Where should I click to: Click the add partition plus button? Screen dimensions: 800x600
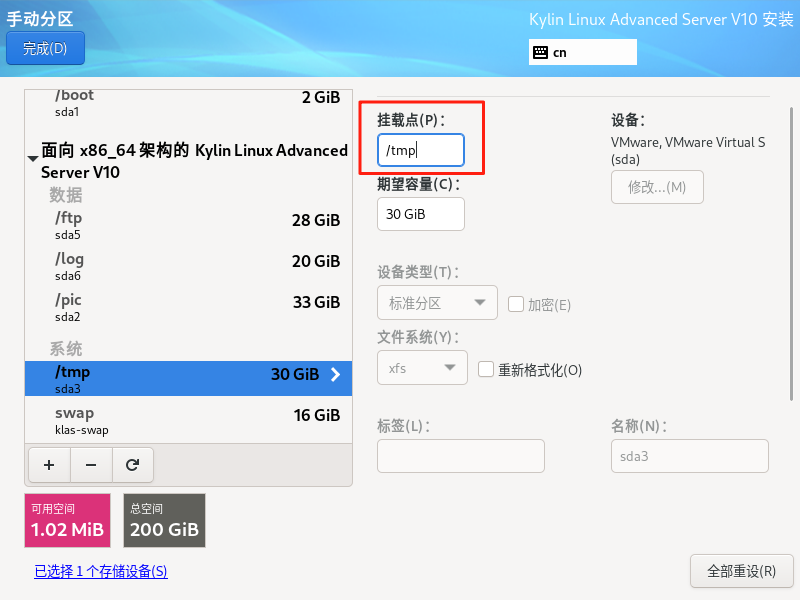click(49, 464)
